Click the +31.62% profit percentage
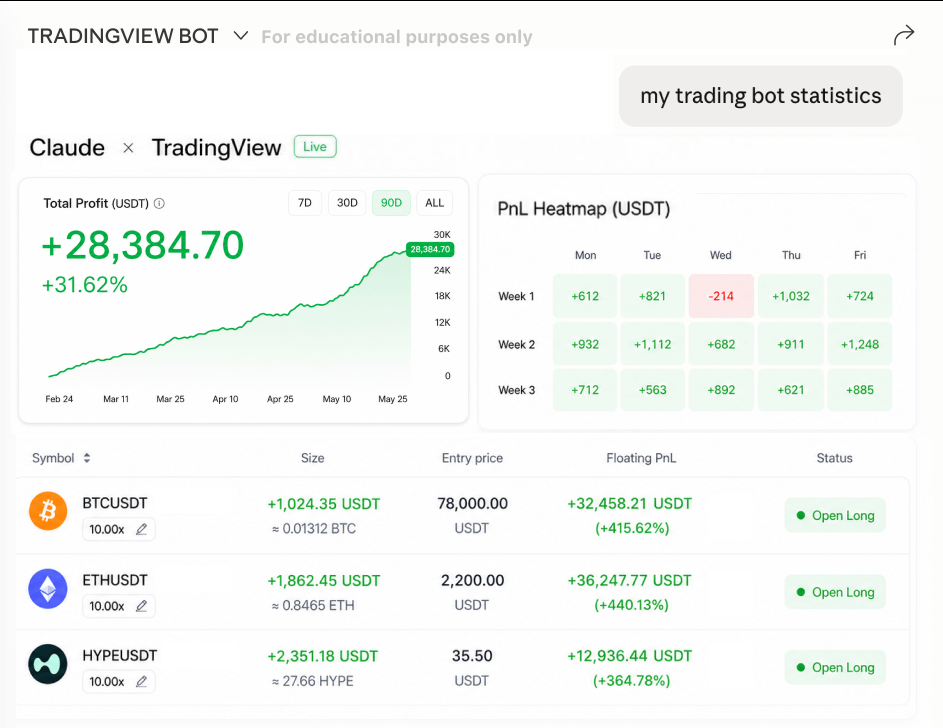 (84, 285)
